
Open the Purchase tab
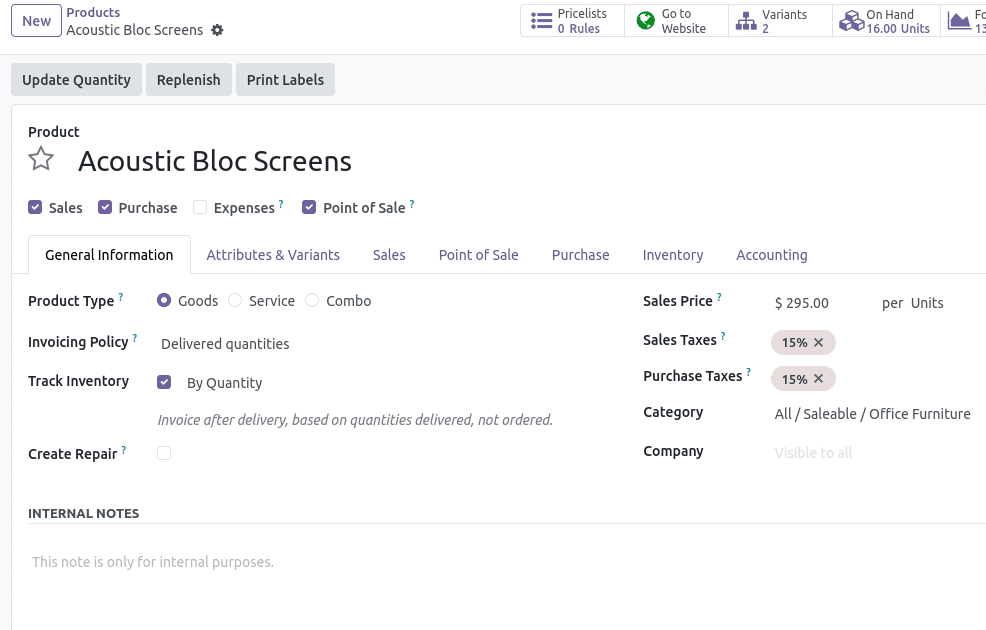point(580,255)
